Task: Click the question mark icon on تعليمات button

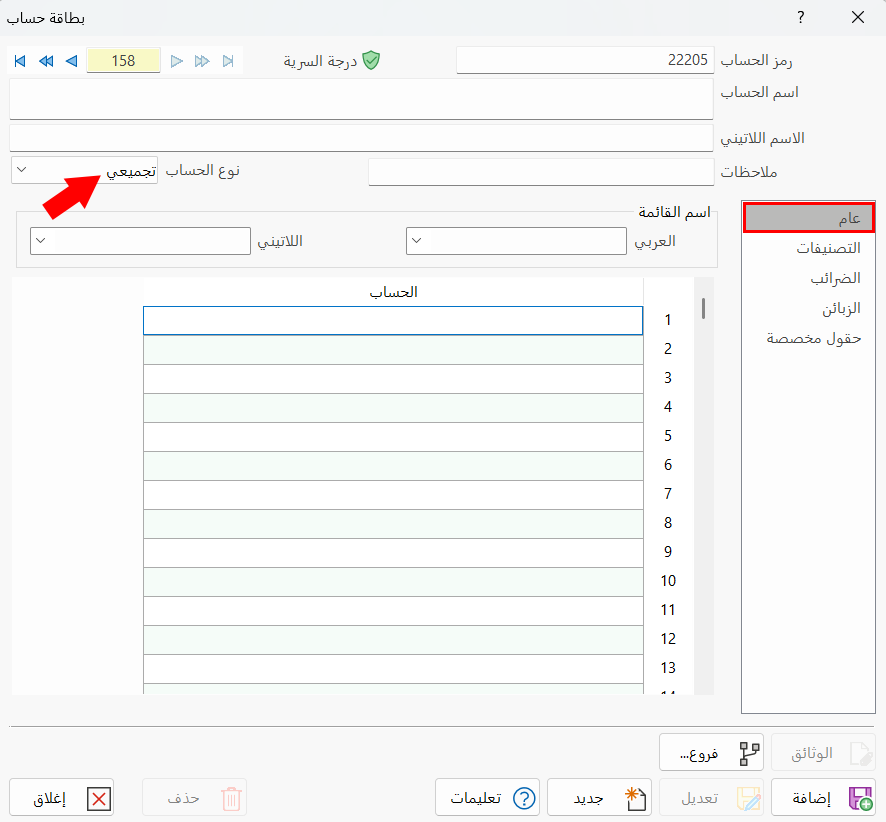Action: point(522,797)
